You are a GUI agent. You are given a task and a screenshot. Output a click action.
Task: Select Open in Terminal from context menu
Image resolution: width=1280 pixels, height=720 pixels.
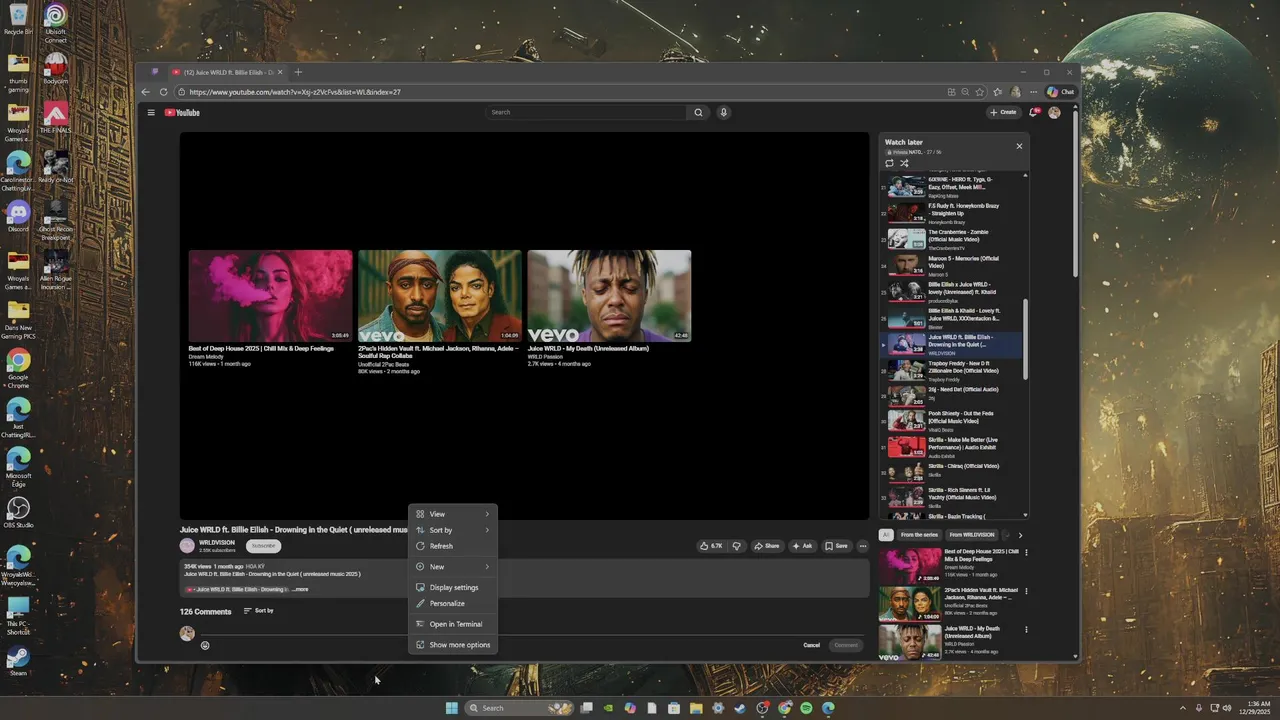(453, 624)
